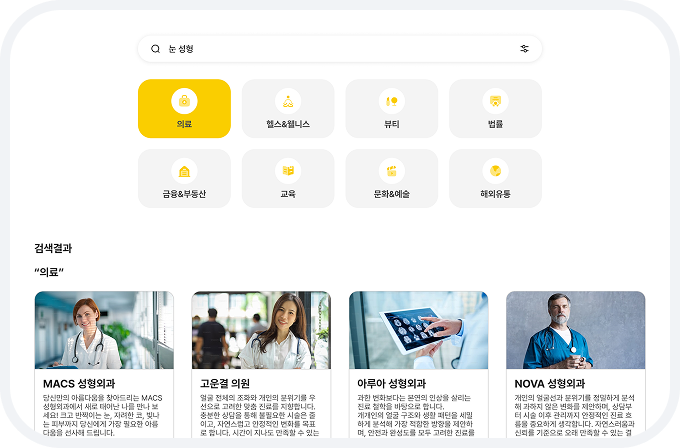
Task: Click the medical bag icon in 의료
Action: 184,101
